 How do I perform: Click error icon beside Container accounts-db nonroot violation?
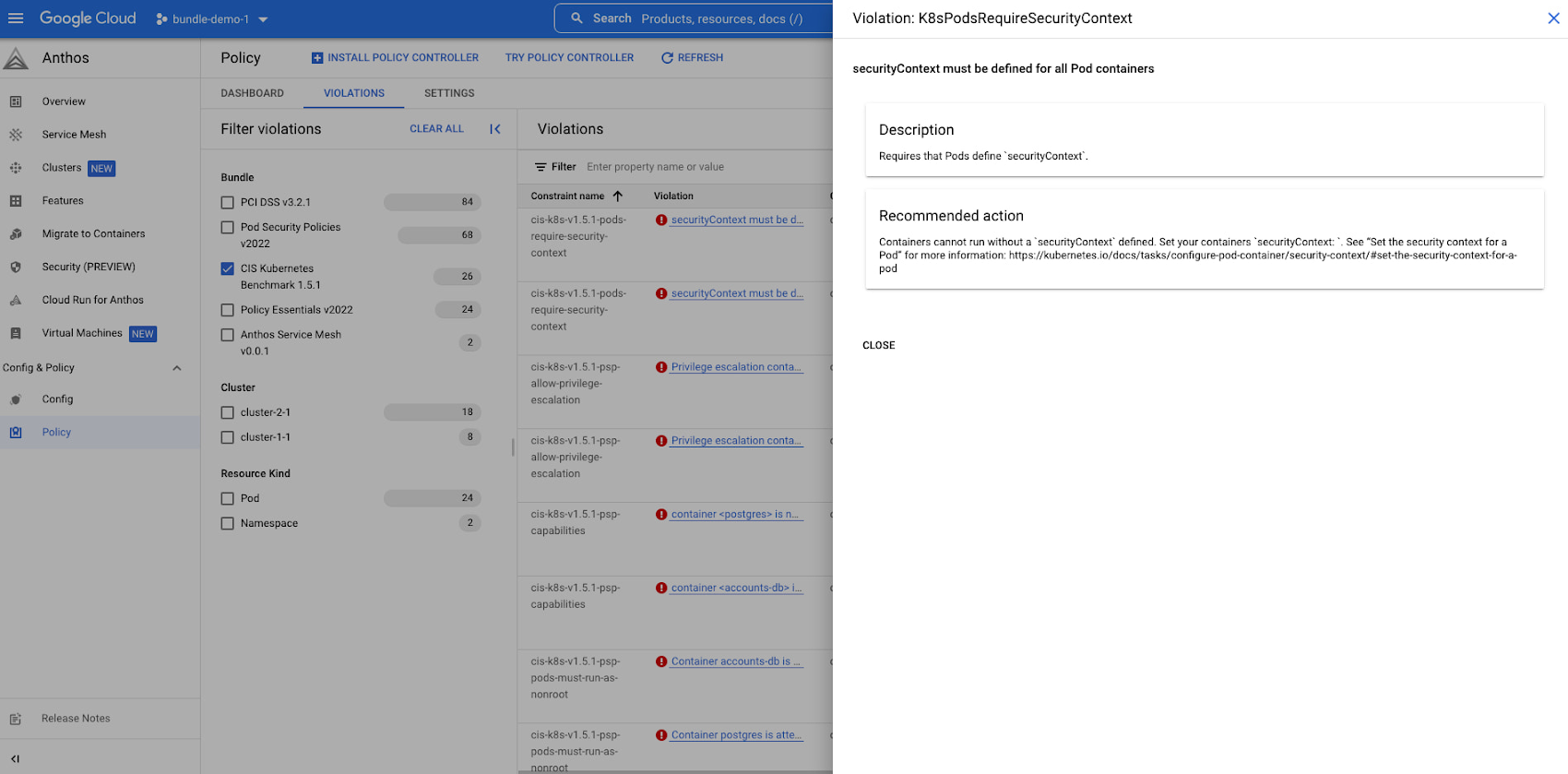click(661, 661)
